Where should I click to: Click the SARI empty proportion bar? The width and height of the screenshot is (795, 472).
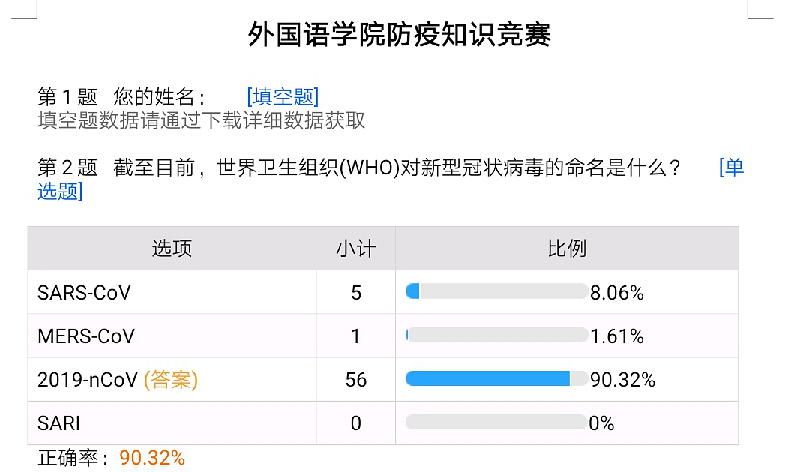(496, 423)
